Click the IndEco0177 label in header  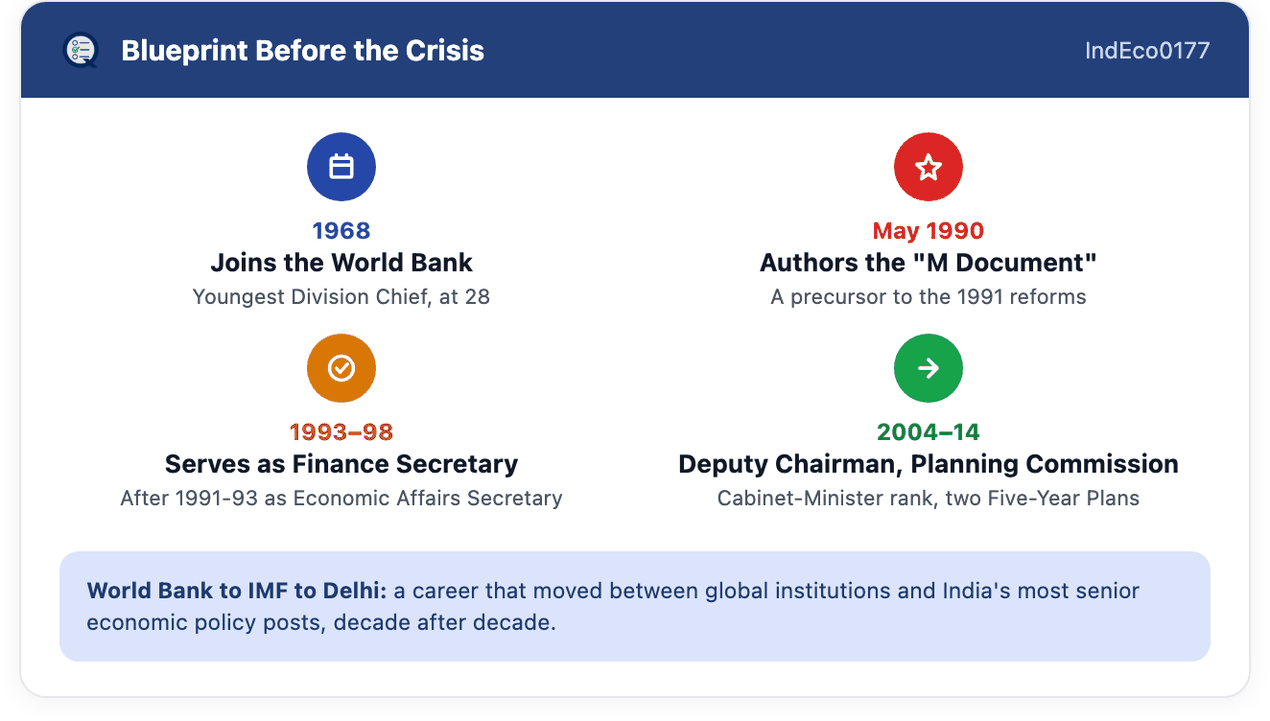click(1147, 50)
